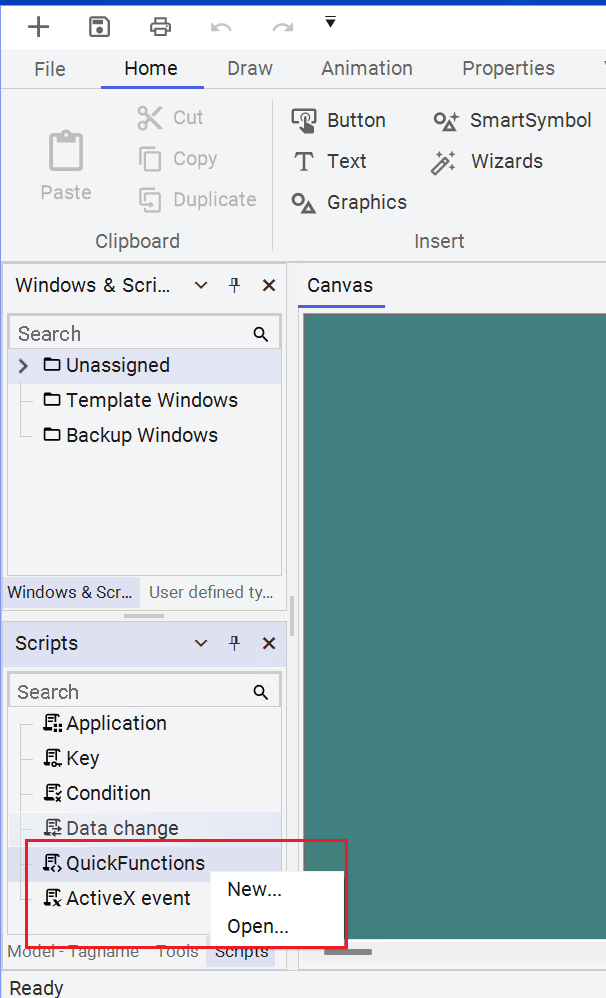Select the Canvas tab
The height and width of the screenshot is (998, 606).
340,285
